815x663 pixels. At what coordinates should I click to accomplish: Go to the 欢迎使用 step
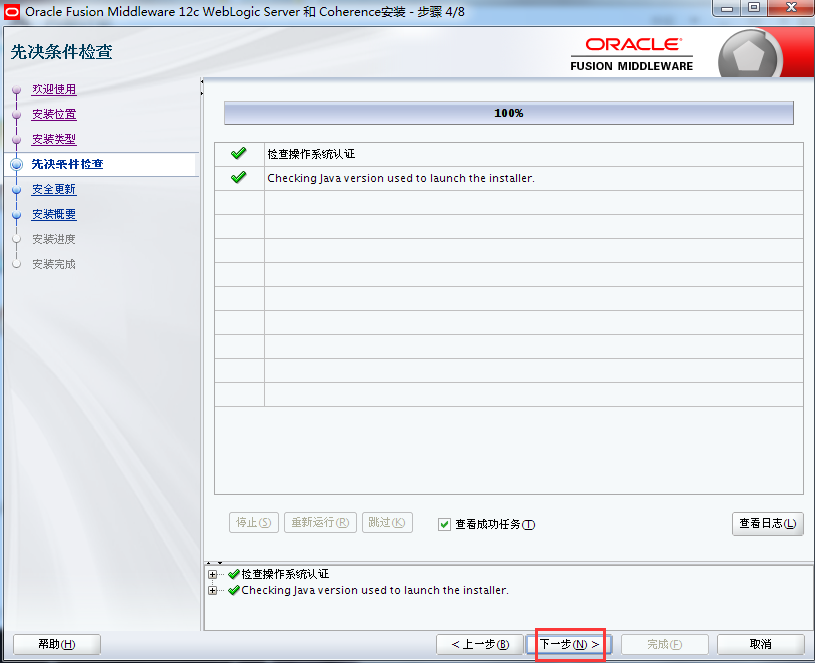pyautogui.click(x=54, y=89)
